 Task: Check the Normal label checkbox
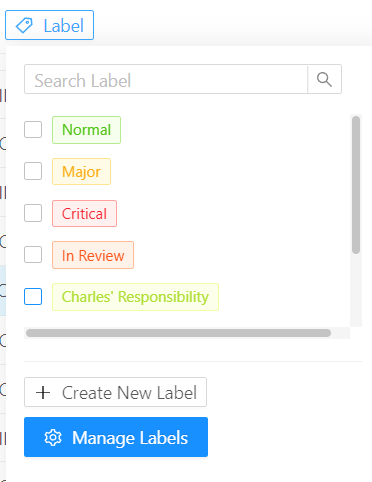point(33,129)
